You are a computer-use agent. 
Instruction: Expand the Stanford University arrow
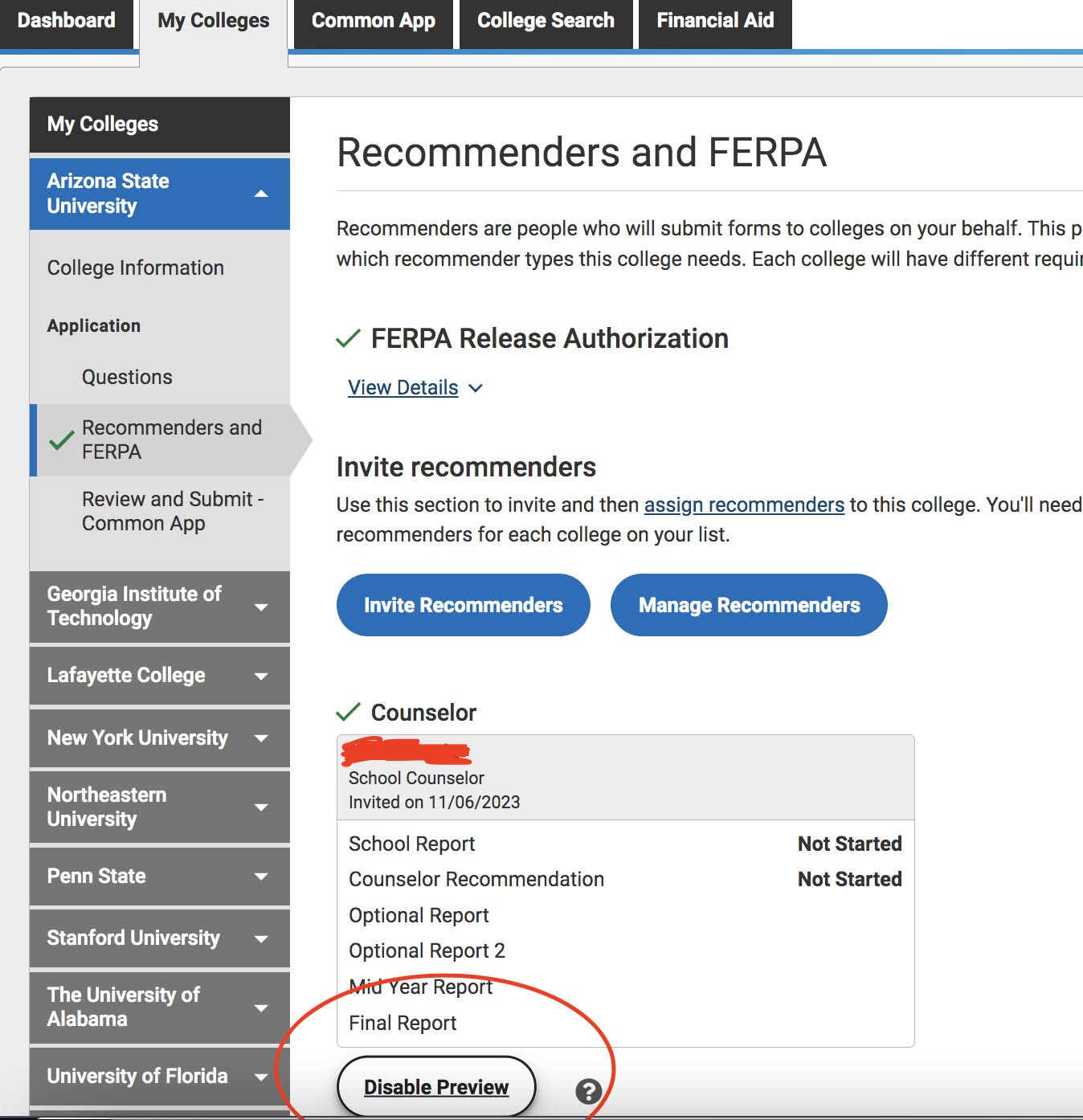(261, 938)
